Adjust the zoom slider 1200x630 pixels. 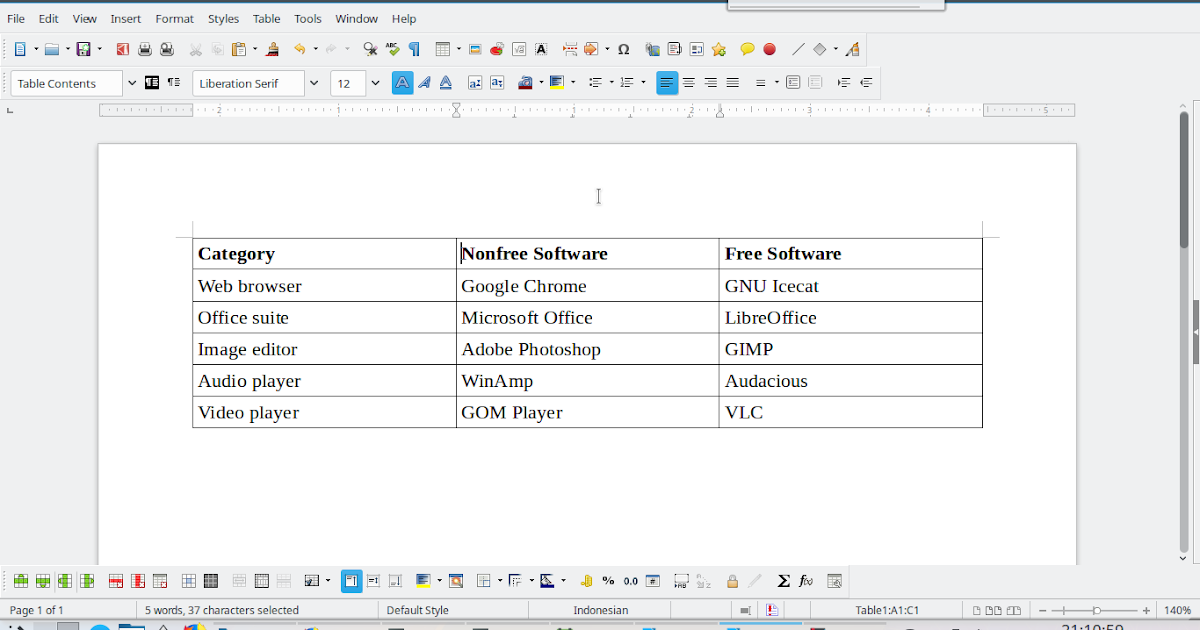[1096, 609]
